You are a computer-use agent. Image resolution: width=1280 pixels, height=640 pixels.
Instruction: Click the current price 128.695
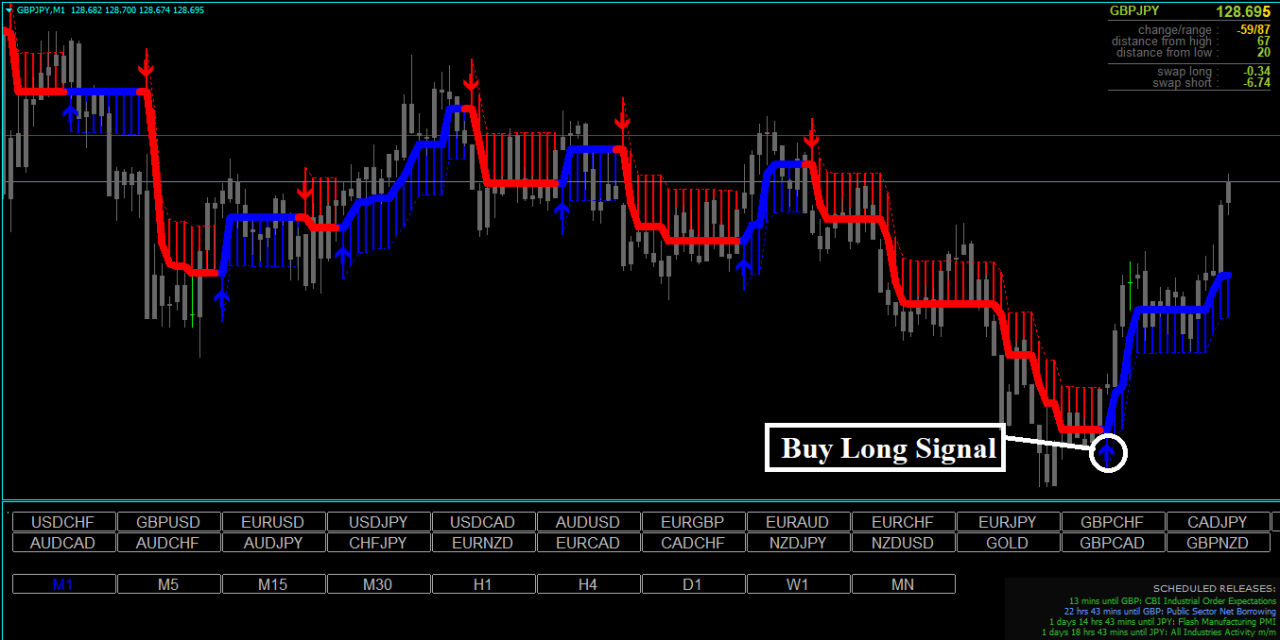(x=1243, y=12)
